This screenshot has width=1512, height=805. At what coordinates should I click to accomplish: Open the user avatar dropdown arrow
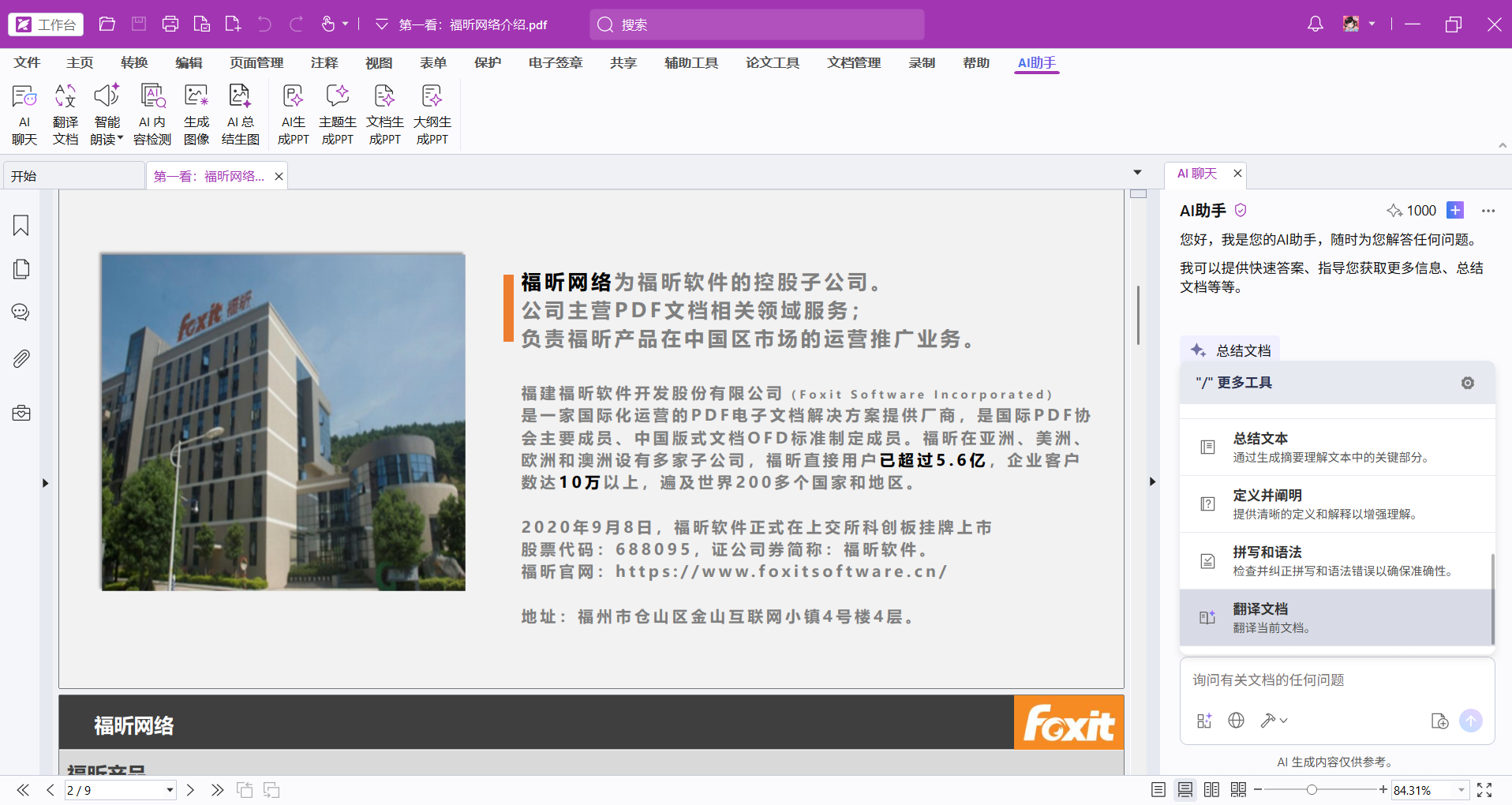1372,24
